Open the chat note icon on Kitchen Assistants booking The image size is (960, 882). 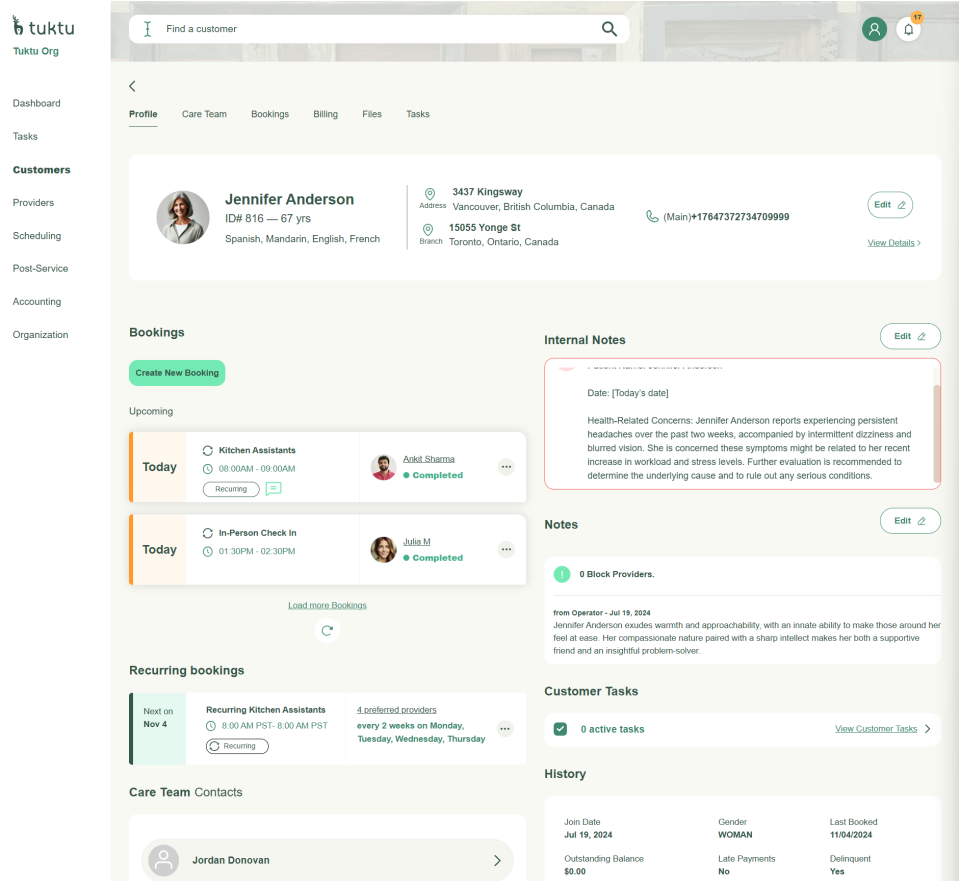coord(273,489)
